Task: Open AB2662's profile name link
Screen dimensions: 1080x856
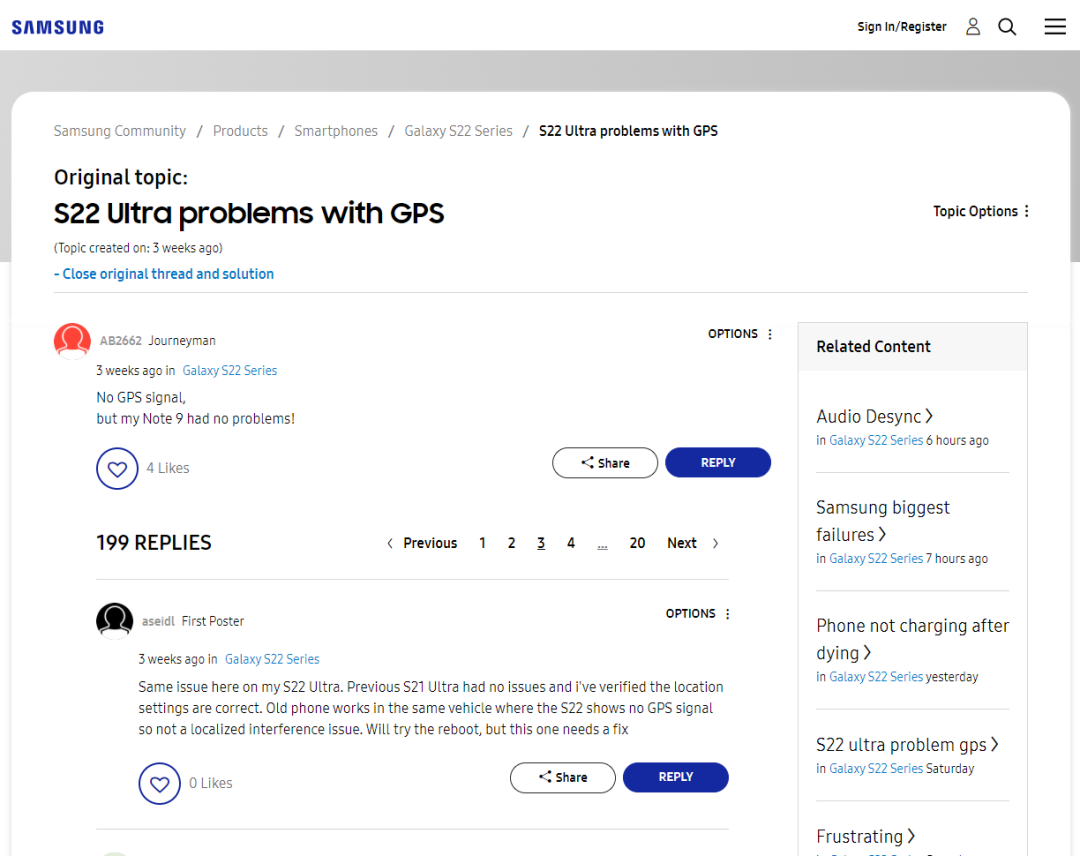Action: point(121,341)
